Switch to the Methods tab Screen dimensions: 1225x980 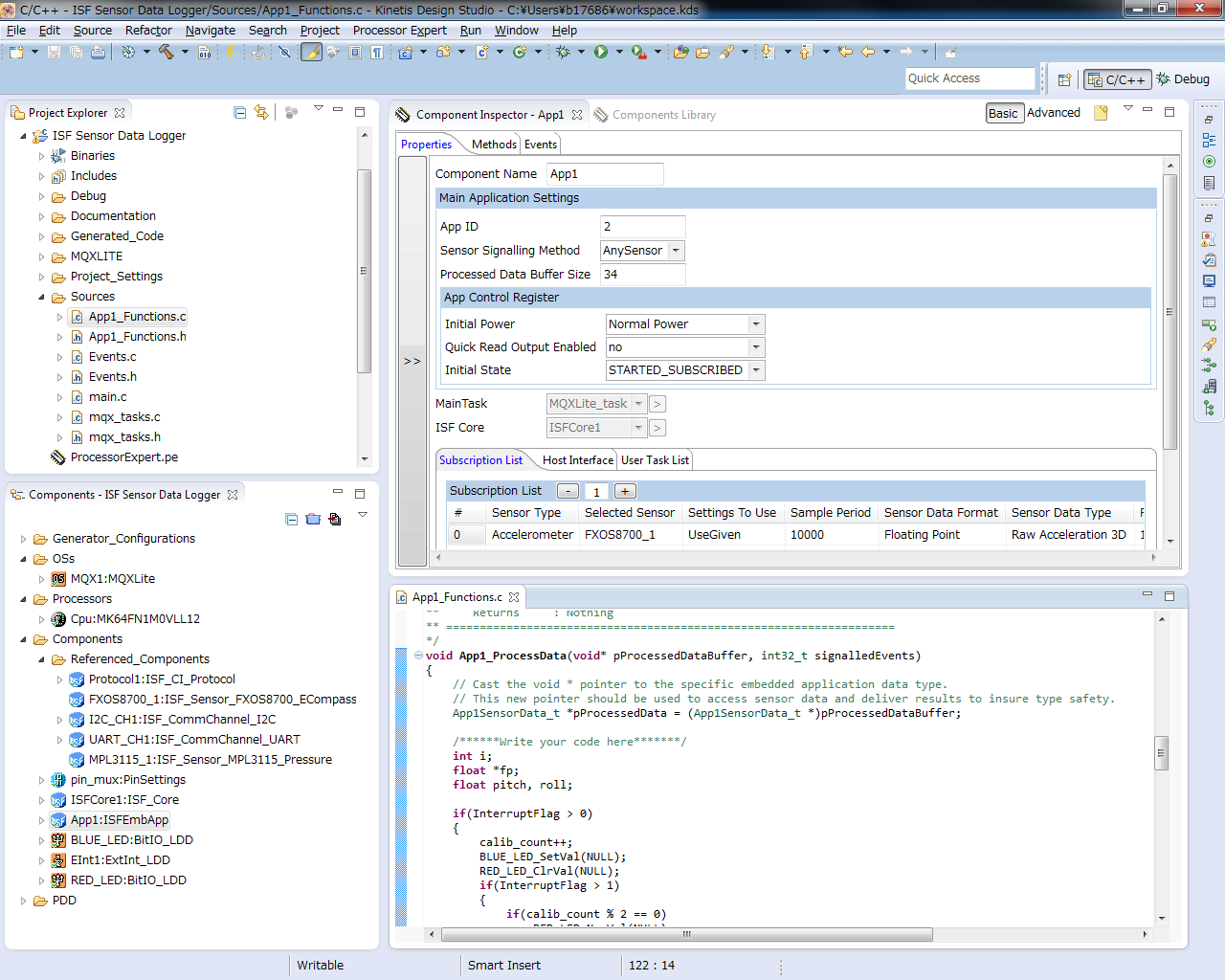pyautogui.click(x=494, y=145)
